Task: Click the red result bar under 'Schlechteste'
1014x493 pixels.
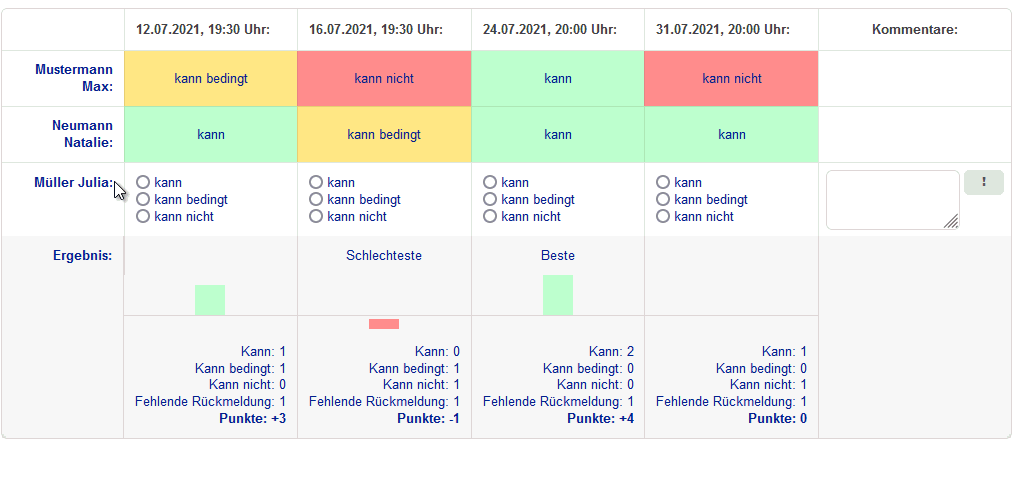Action: pyautogui.click(x=384, y=324)
